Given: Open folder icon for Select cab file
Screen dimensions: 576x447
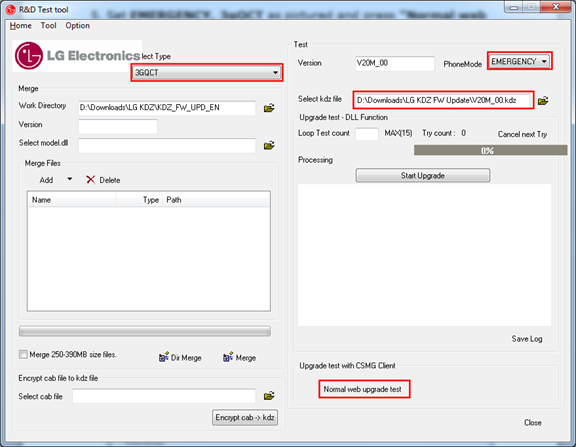Looking at the screenshot, I should point(269,396).
